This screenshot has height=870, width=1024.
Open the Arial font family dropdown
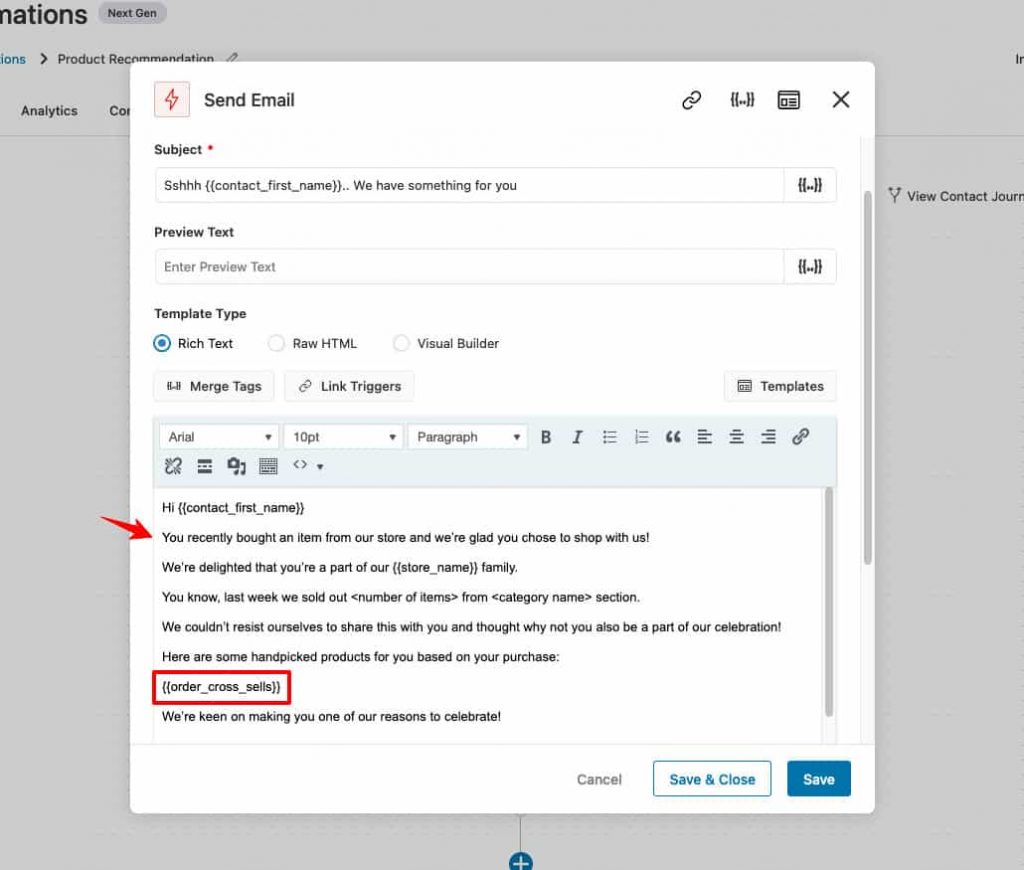pos(219,437)
